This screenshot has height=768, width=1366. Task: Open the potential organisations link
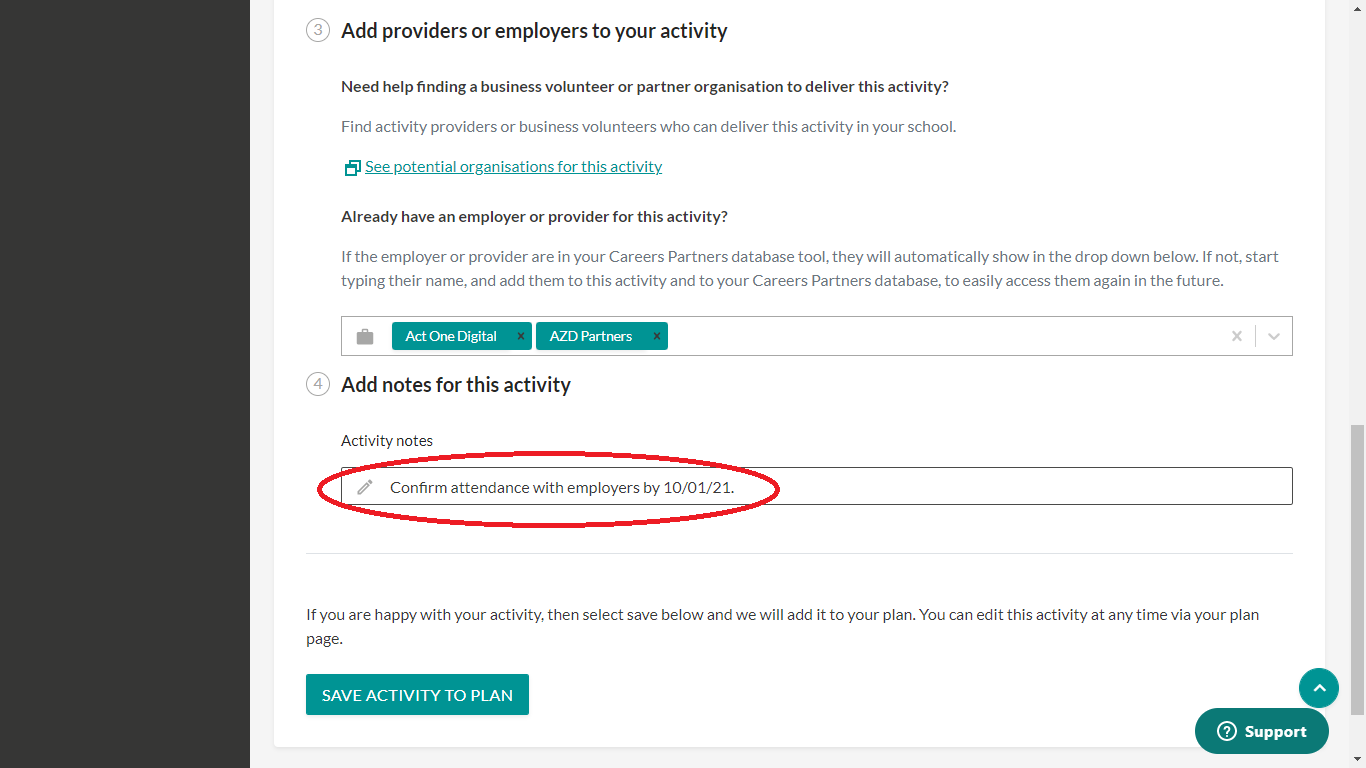pyautogui.click(x=513, y=167)
